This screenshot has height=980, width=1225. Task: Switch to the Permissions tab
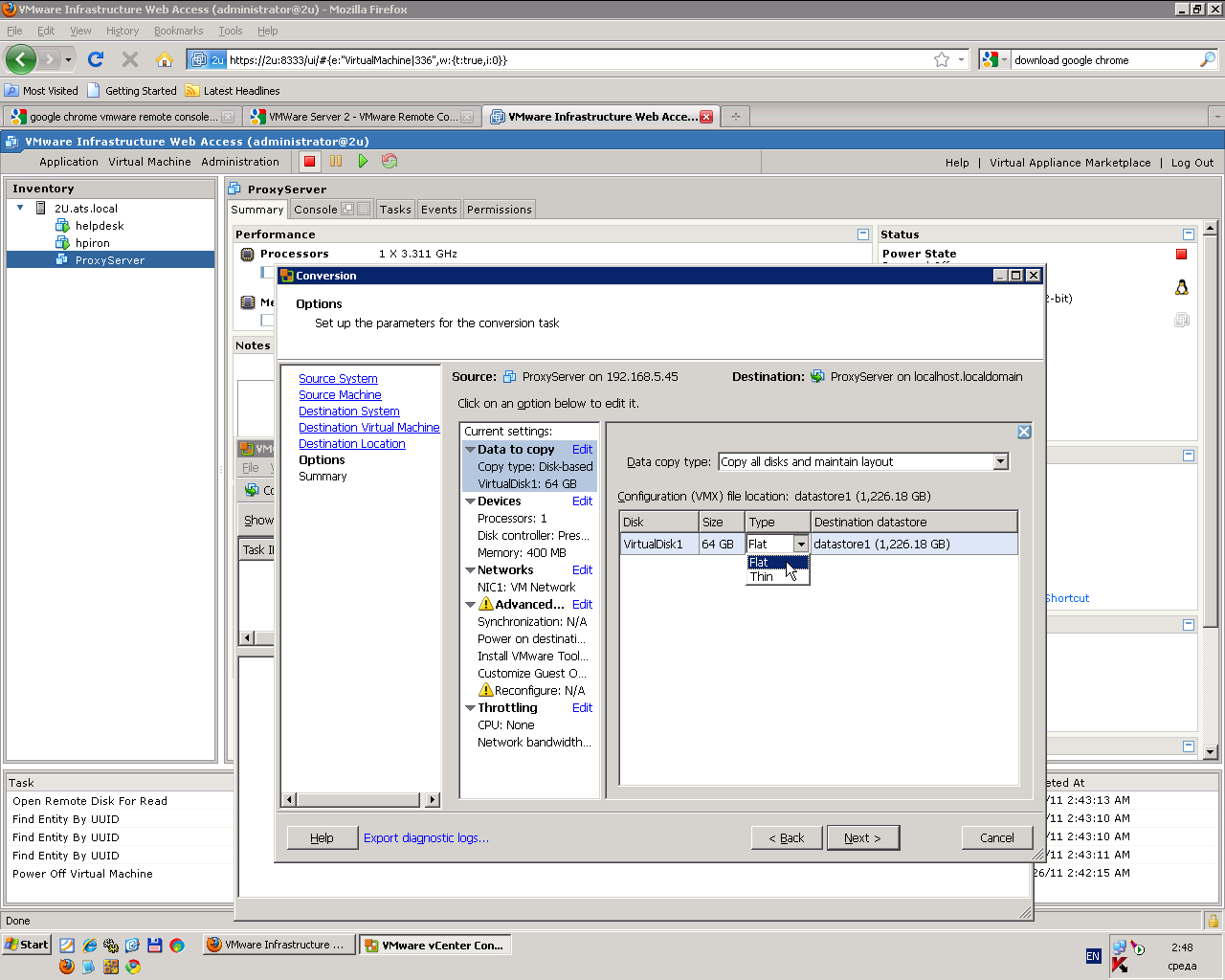tap(500, 210)
